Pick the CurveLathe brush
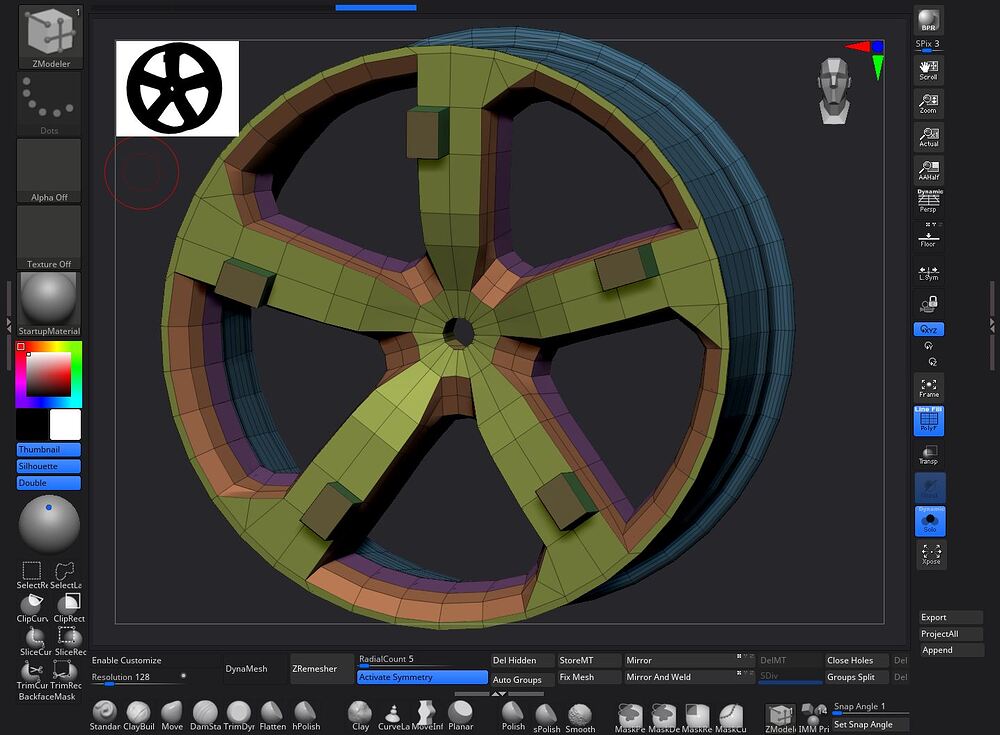The height and width of the screenshot is (735, 1000). coord(393,716)
